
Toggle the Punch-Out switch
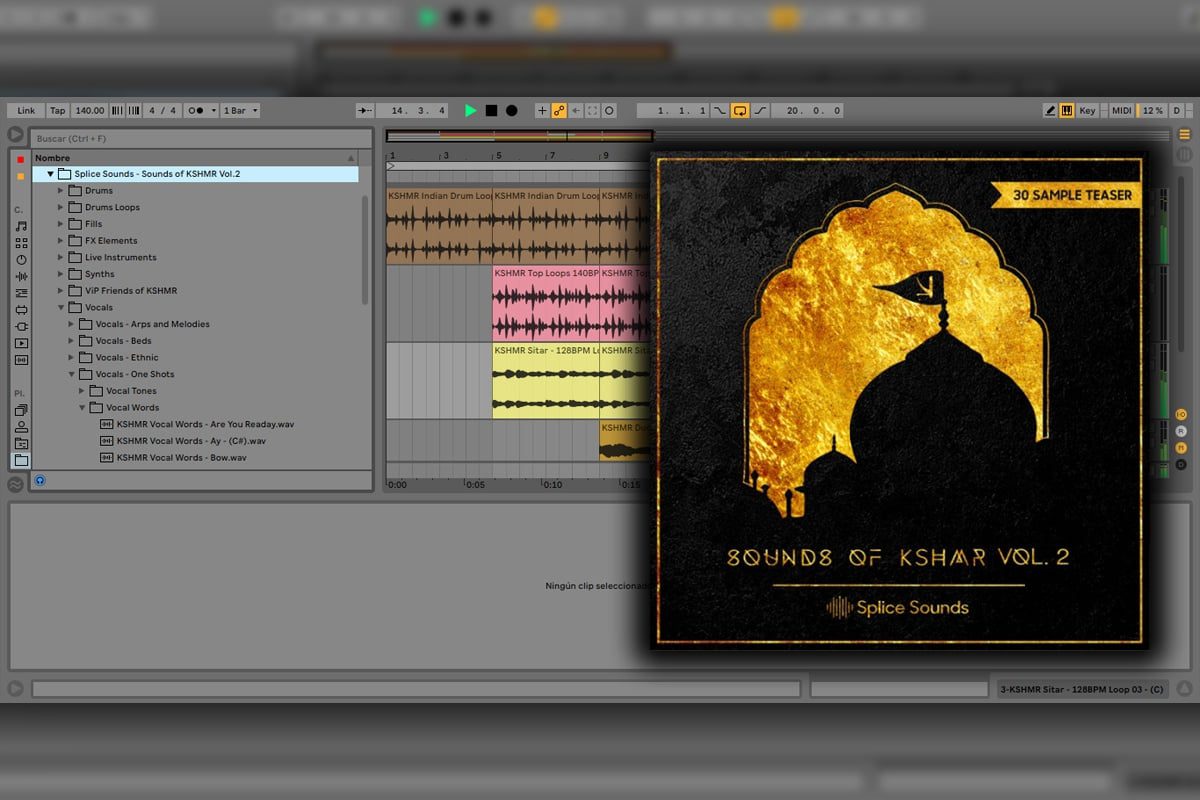click(x=761, y=111)
